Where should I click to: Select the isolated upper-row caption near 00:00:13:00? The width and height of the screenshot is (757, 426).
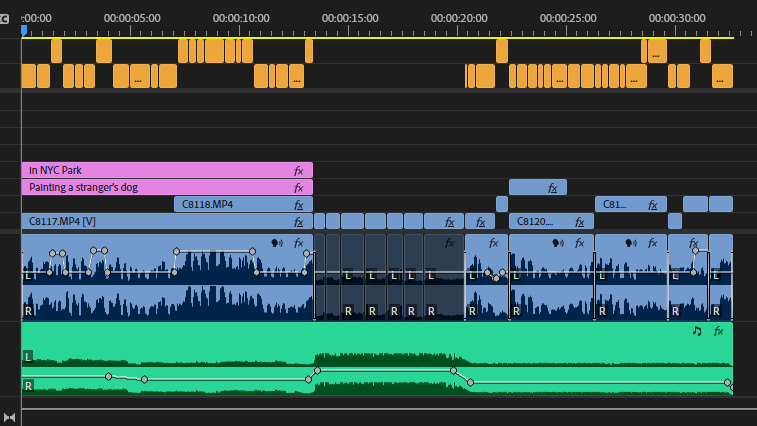tap(309, 51)
